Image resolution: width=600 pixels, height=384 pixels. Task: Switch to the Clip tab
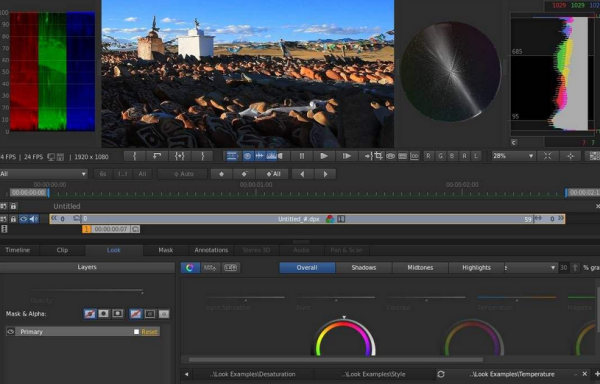click(62, 250)
